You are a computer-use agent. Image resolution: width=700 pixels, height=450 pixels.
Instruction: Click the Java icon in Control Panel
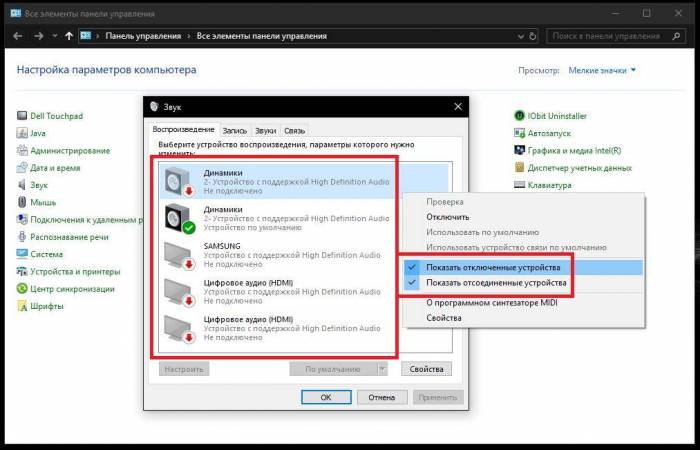[x=22, y=133]
